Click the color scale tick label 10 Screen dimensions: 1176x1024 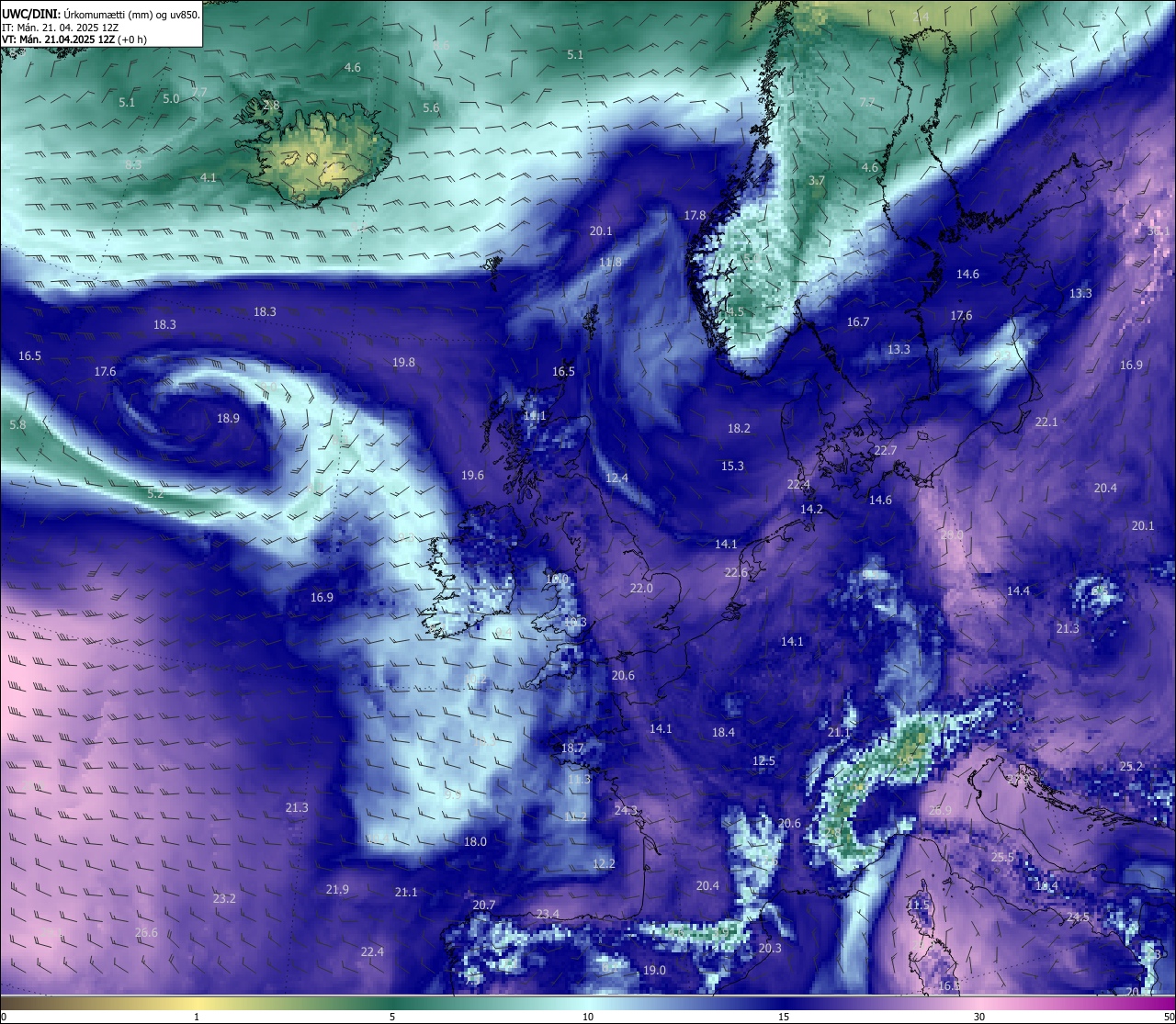587,1017
